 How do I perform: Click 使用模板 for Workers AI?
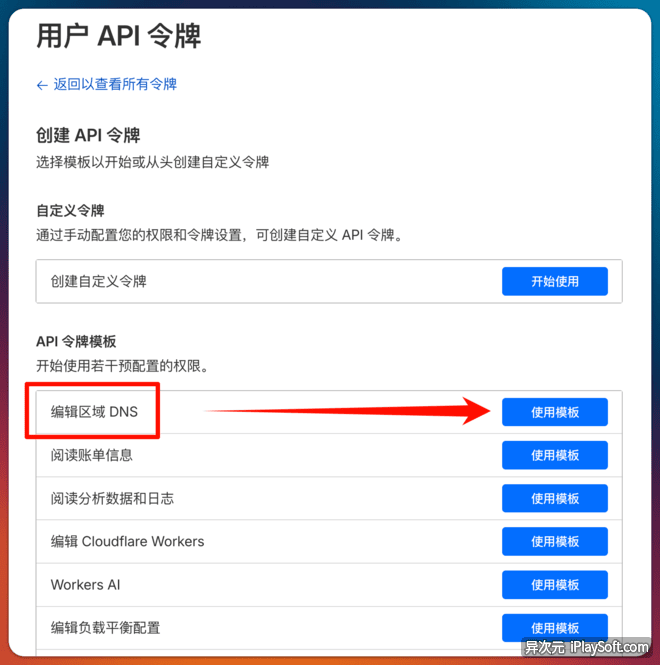tap(554, 584)
